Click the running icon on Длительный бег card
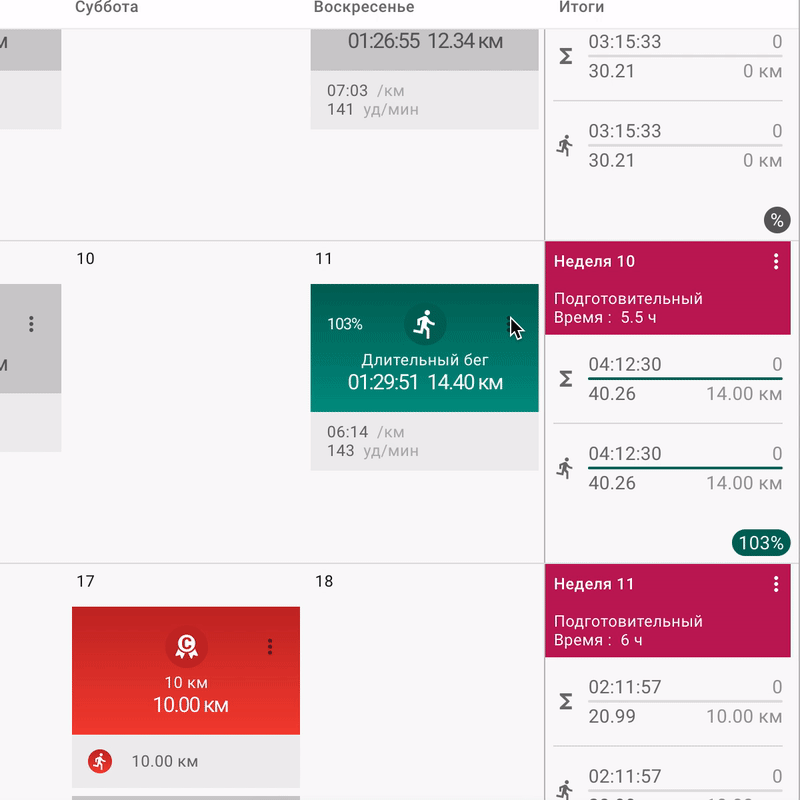 [425, 324]
